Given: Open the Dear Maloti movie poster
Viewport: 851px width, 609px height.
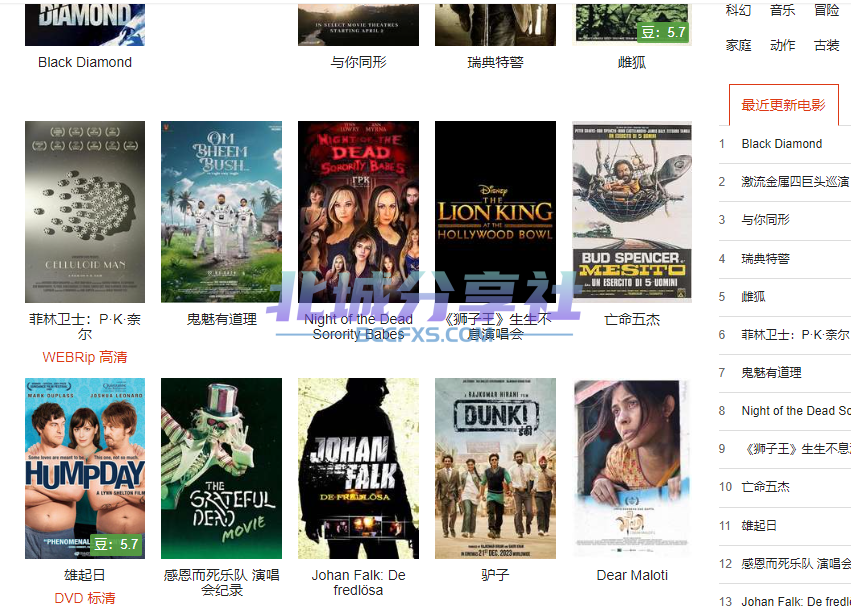Looking at the screenshot, I should click(632, 468).
